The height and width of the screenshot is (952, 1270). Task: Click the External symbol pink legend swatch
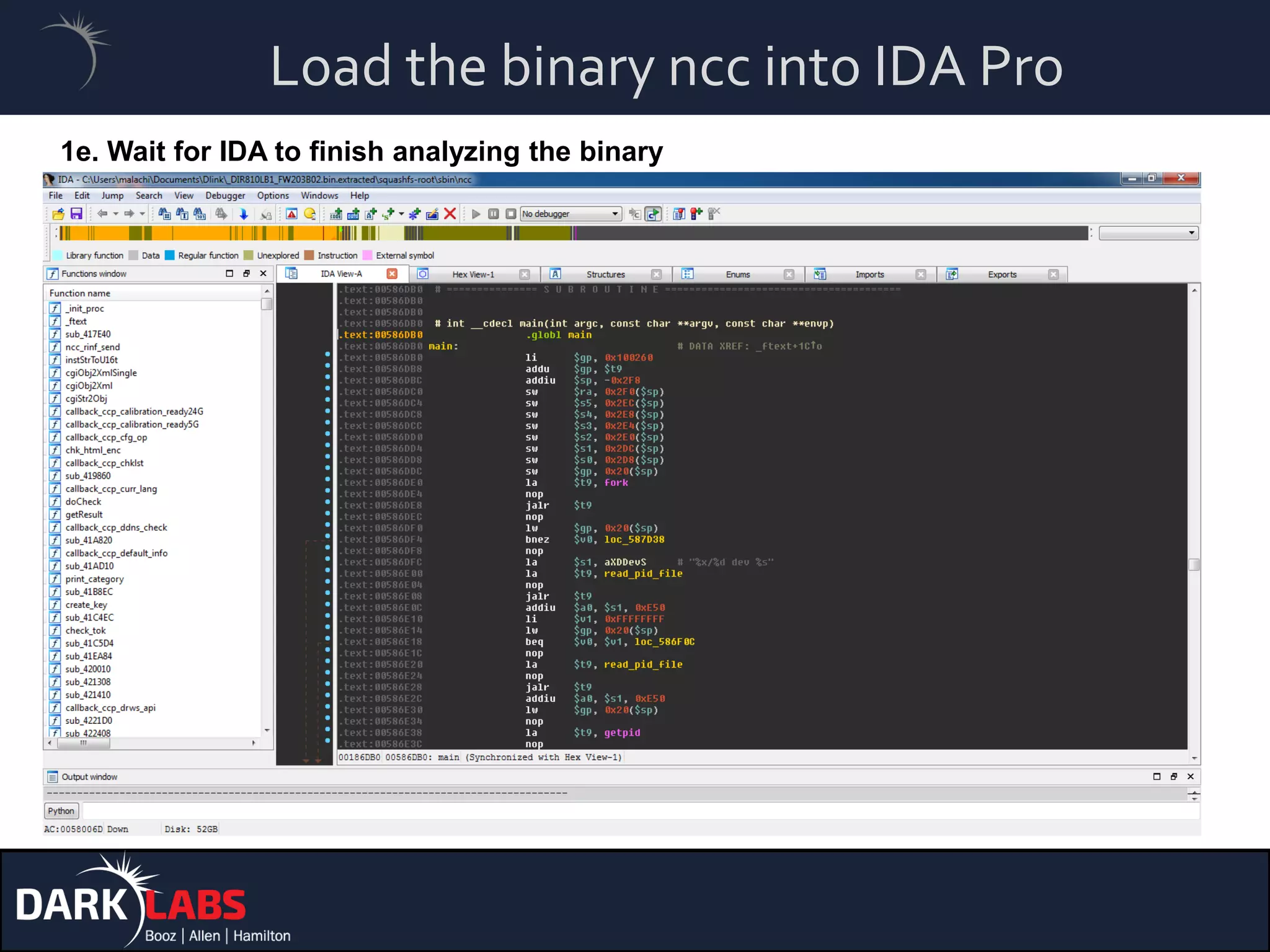(367, 255)
